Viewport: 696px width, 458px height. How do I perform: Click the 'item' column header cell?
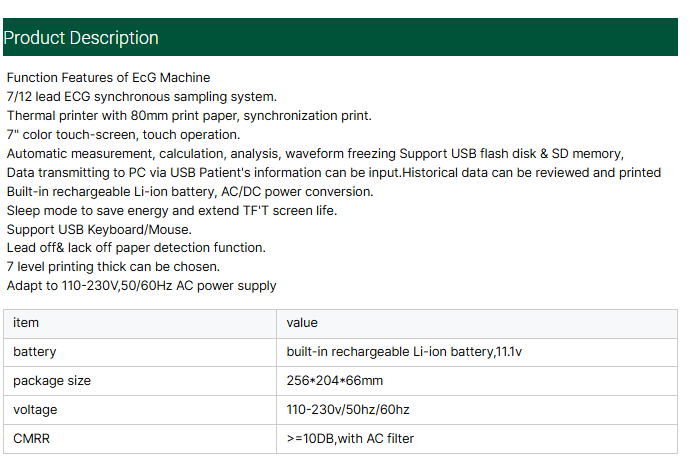[x=140, y=323]
